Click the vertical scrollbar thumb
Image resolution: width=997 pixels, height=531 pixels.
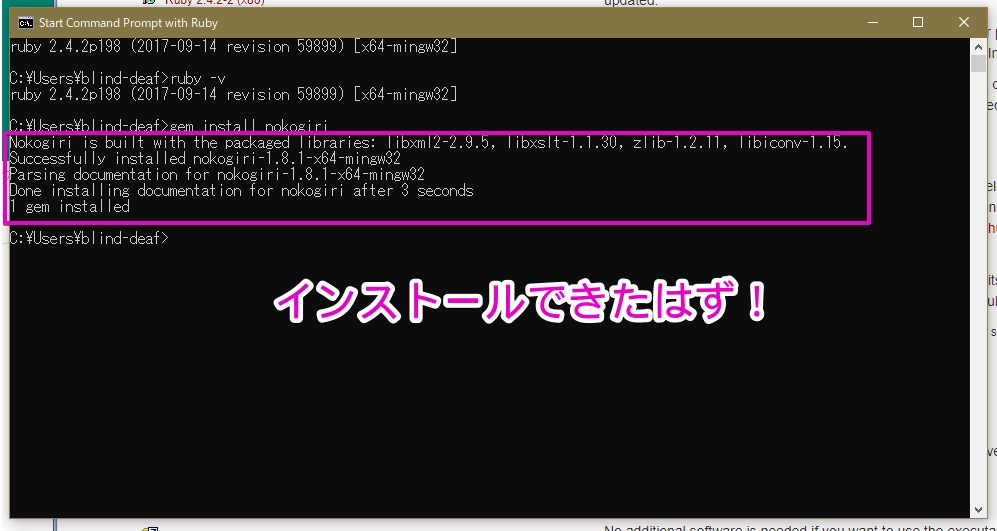[978, 64]
